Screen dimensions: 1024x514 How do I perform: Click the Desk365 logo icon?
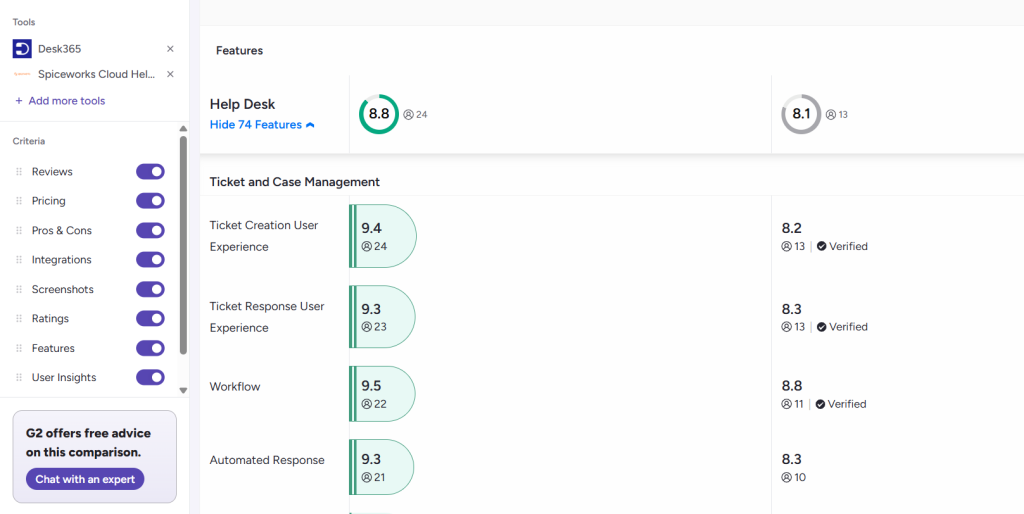coord(22,49)
